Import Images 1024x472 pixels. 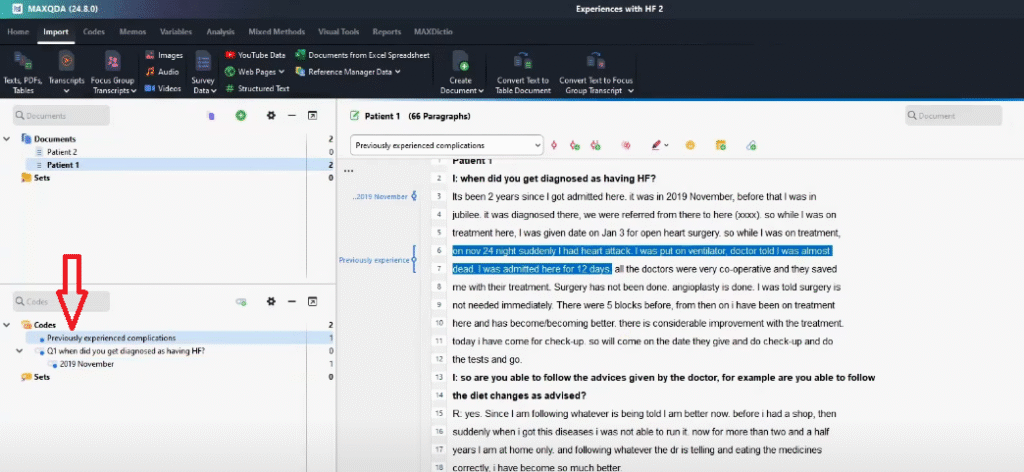(x=164, y=55)
